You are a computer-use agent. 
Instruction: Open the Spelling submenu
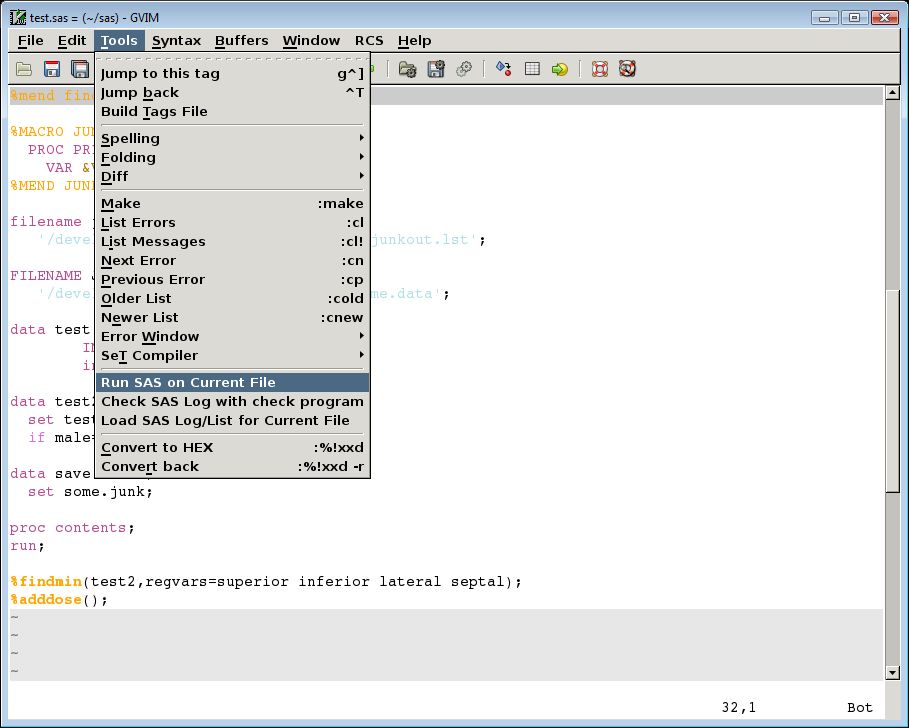(x=232, y=139)
